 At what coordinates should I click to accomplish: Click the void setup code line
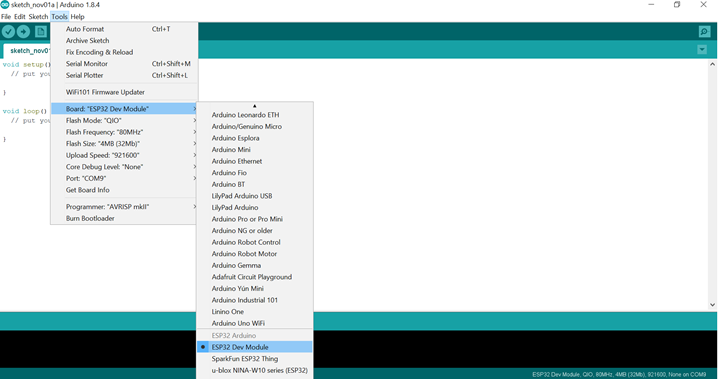point(26,65)
